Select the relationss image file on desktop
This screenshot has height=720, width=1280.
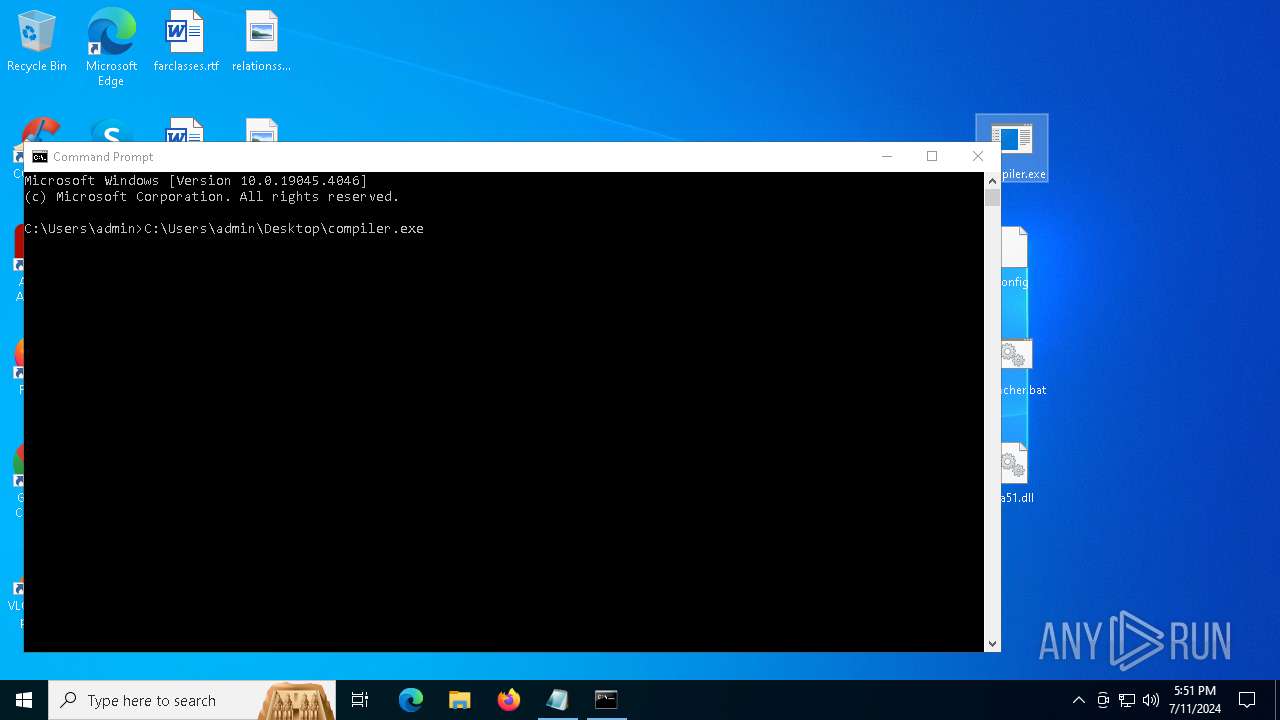coord(261,42)
